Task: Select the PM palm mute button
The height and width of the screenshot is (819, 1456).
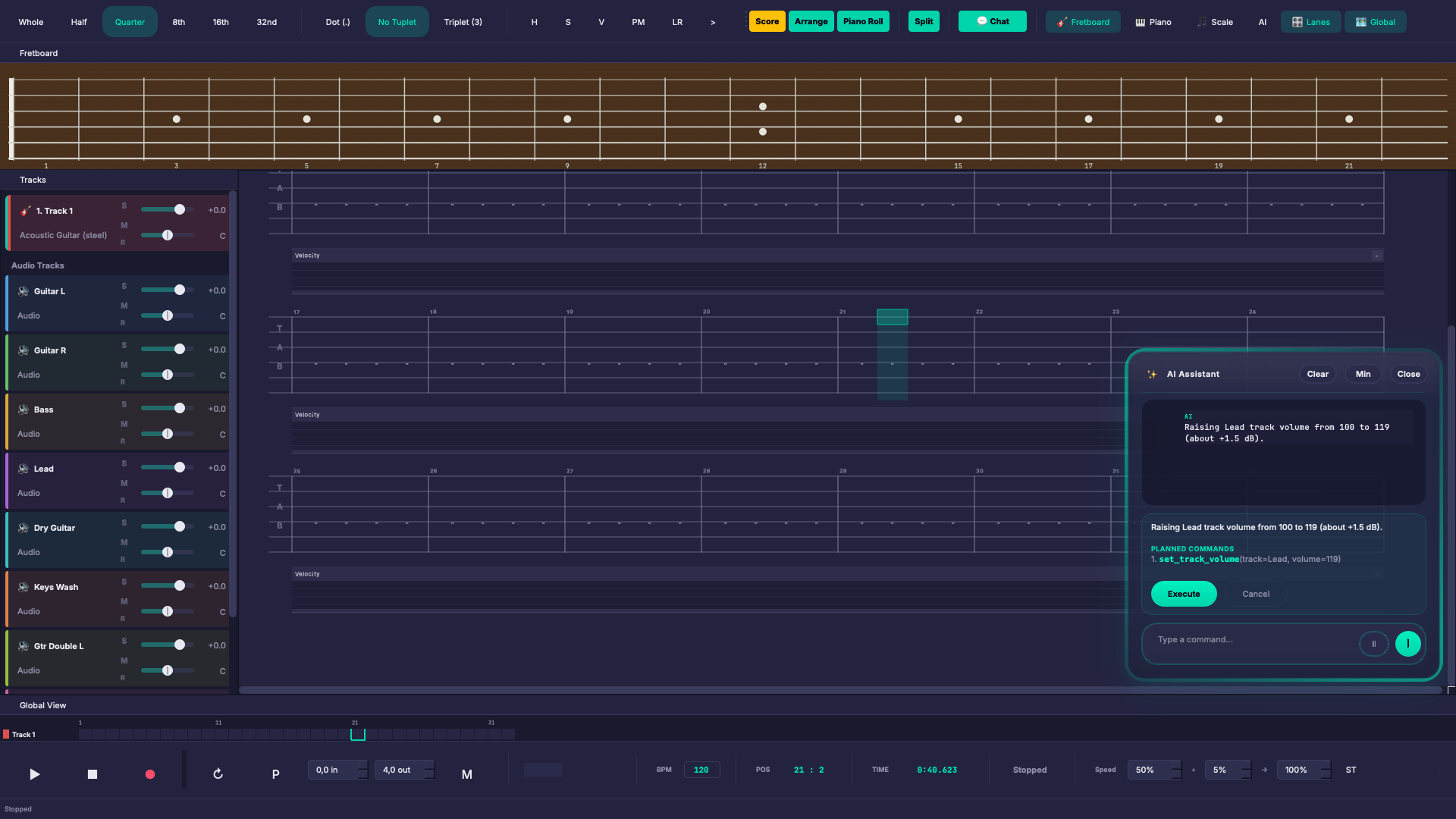Action: coord(639,22)
